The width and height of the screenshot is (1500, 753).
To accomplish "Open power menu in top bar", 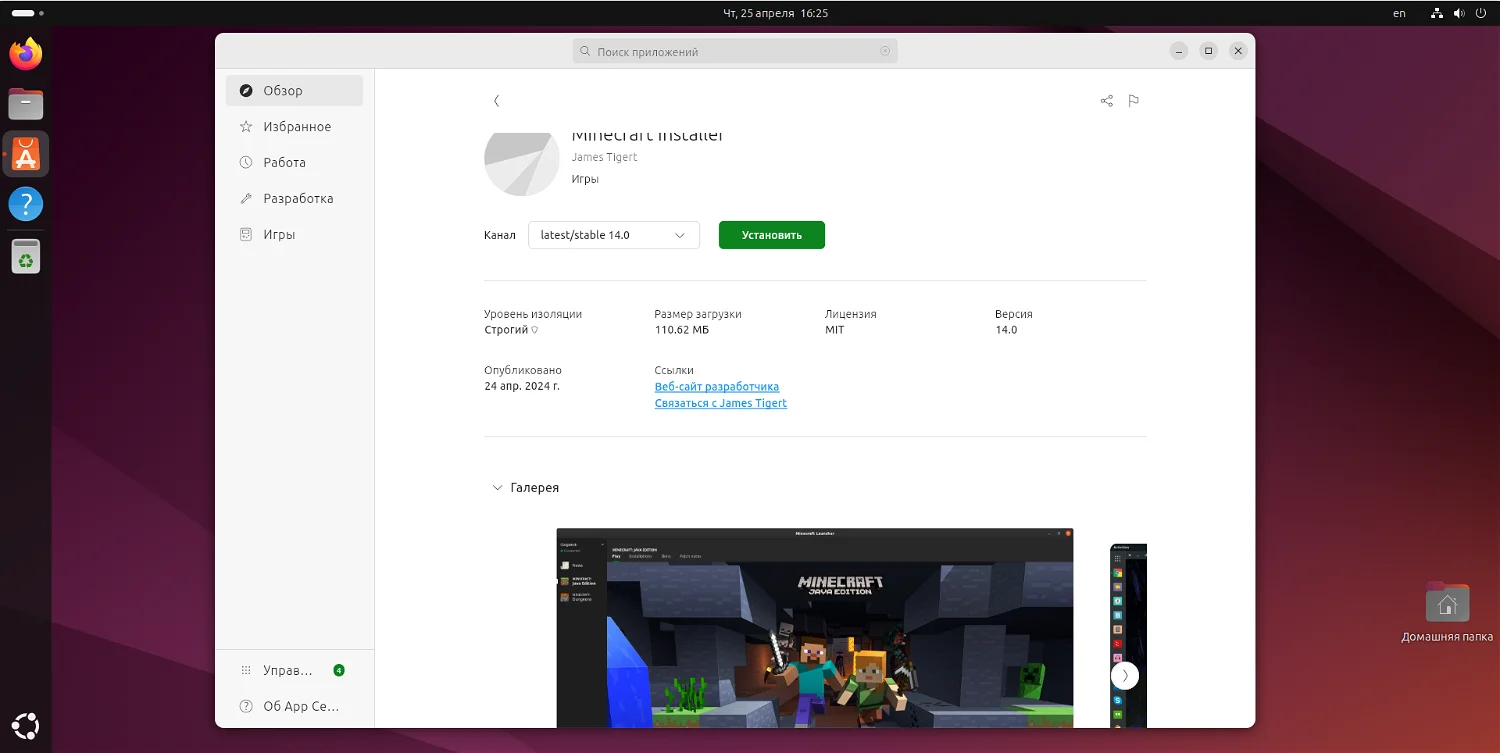I will 1481,13.
